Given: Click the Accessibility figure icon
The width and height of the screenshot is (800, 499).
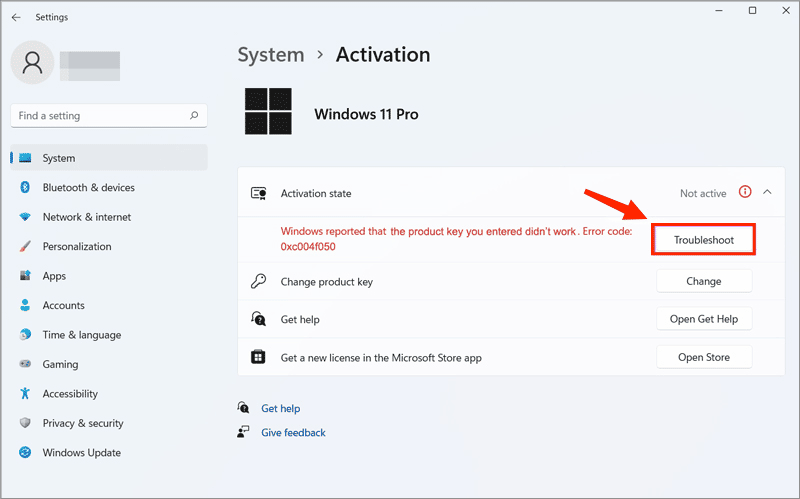Looking at the screenshot, I should point(25,393).
